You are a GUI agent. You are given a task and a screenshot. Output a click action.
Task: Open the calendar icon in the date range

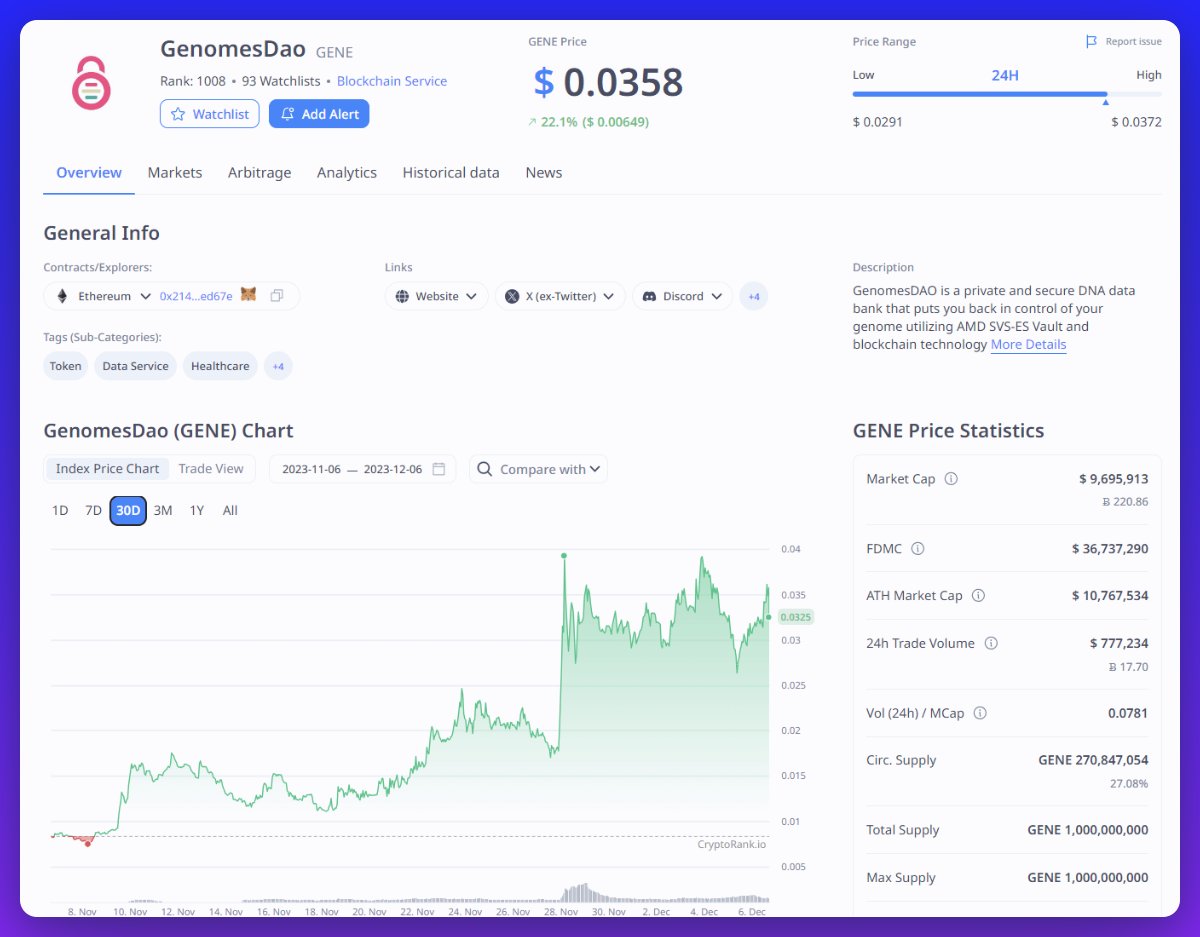[x=439, y=469]
